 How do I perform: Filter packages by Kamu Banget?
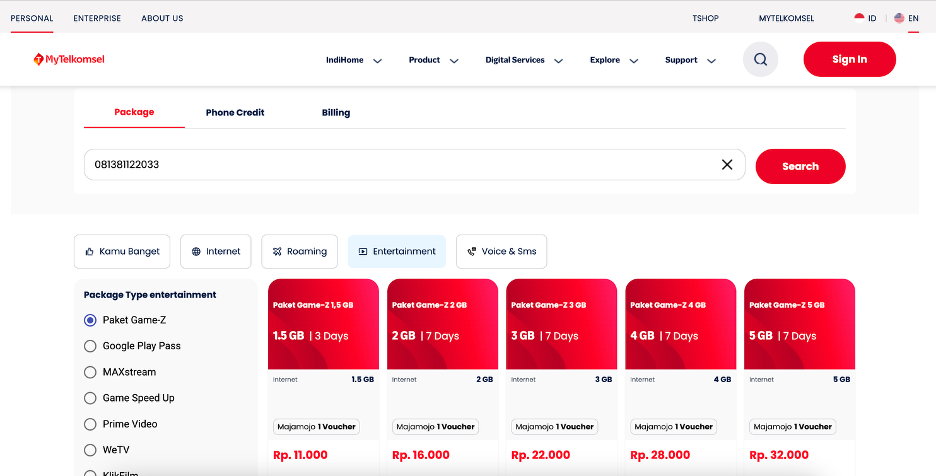(122, 251)
